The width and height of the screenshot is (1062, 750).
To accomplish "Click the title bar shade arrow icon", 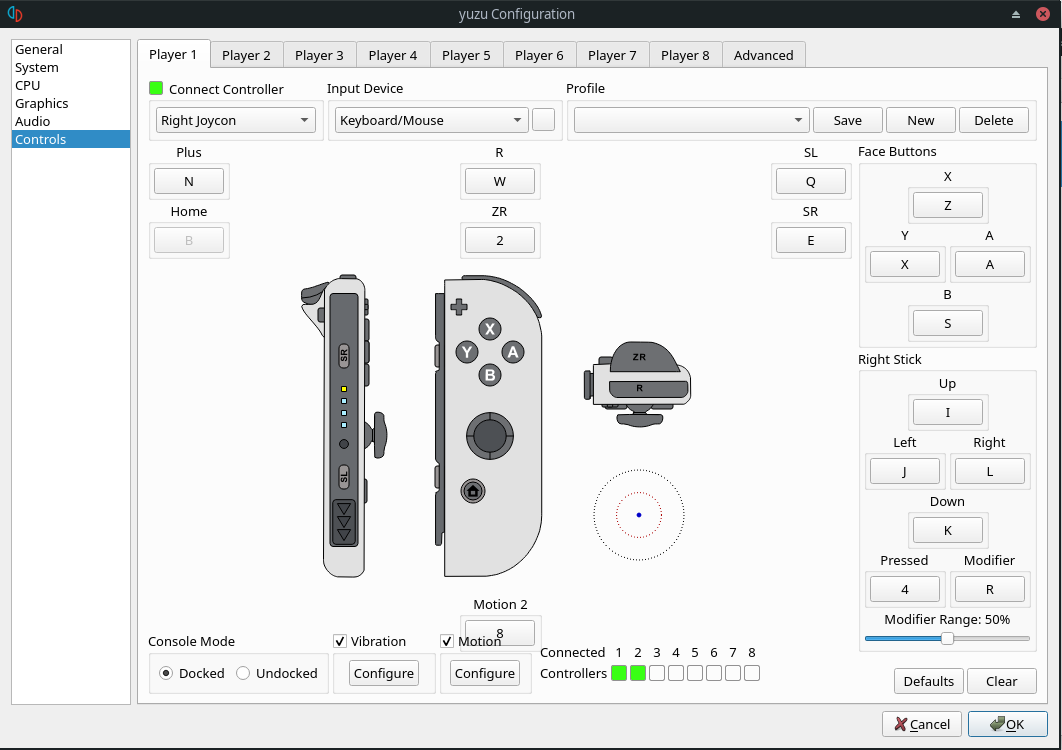I will point(1016,14).
